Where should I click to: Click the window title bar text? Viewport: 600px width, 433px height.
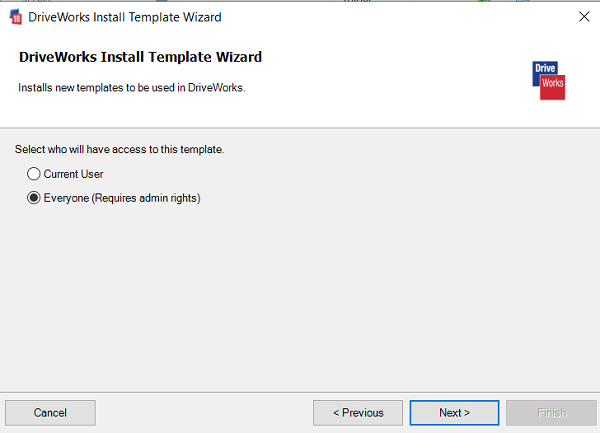point(125,17)
